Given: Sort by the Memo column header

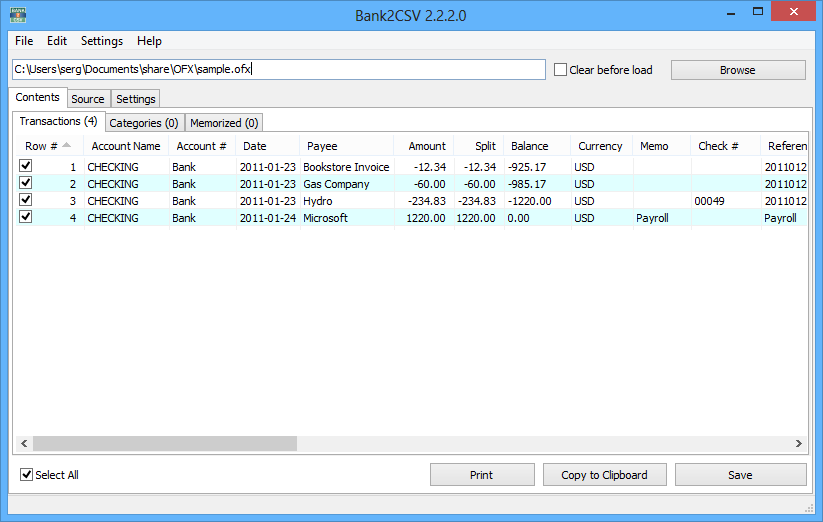Looking at the screenshot, I should pos(661,146).
